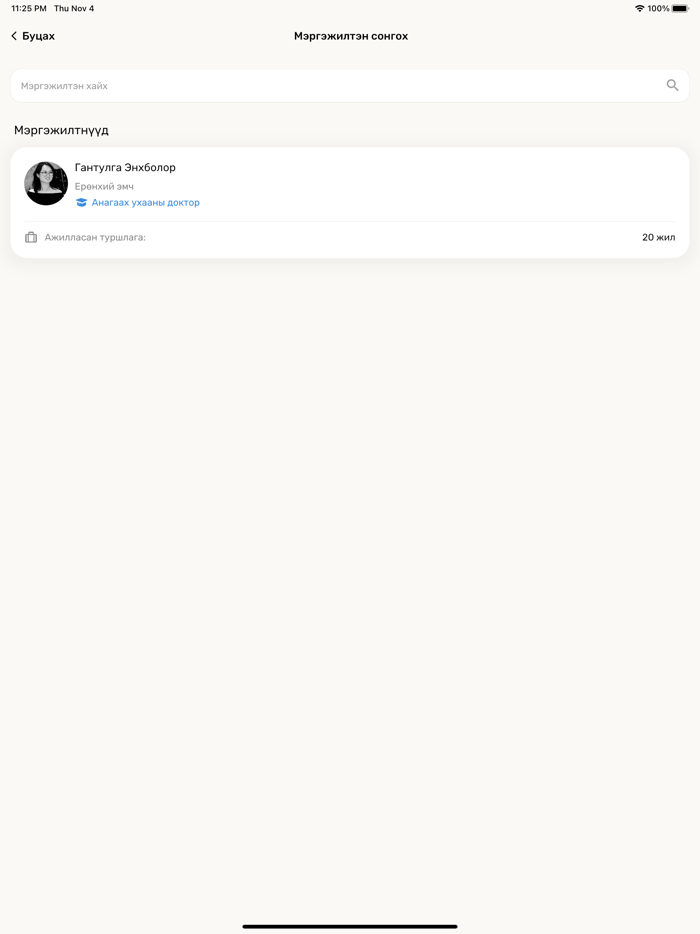The height and width of the screenshot is (934, 700).
Task: Open Гантулга Энхболор's profile photo
Action: pos(46,183)
